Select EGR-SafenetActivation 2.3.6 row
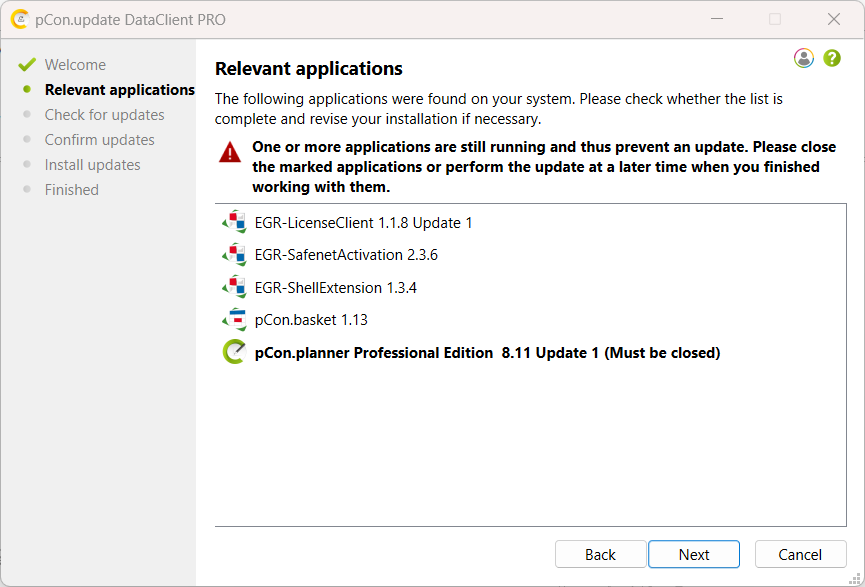This screenshot has height=587, width=865. click(x=530, y=255)
